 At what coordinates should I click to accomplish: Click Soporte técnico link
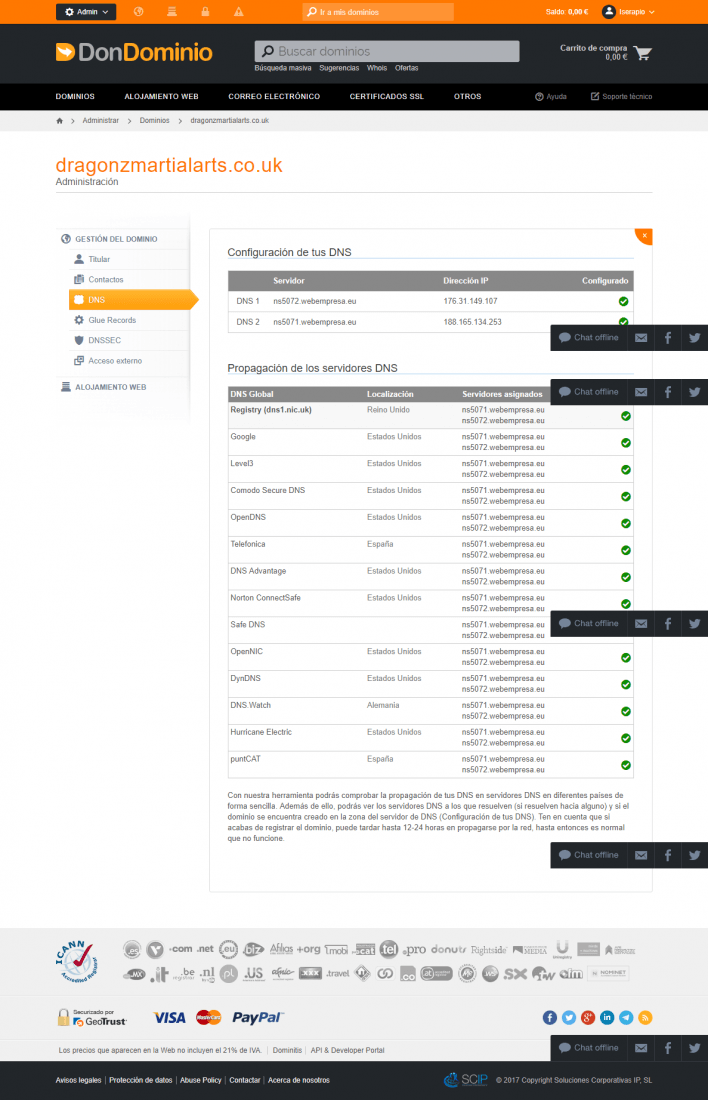pyautogui.click(x=622, y=97)
